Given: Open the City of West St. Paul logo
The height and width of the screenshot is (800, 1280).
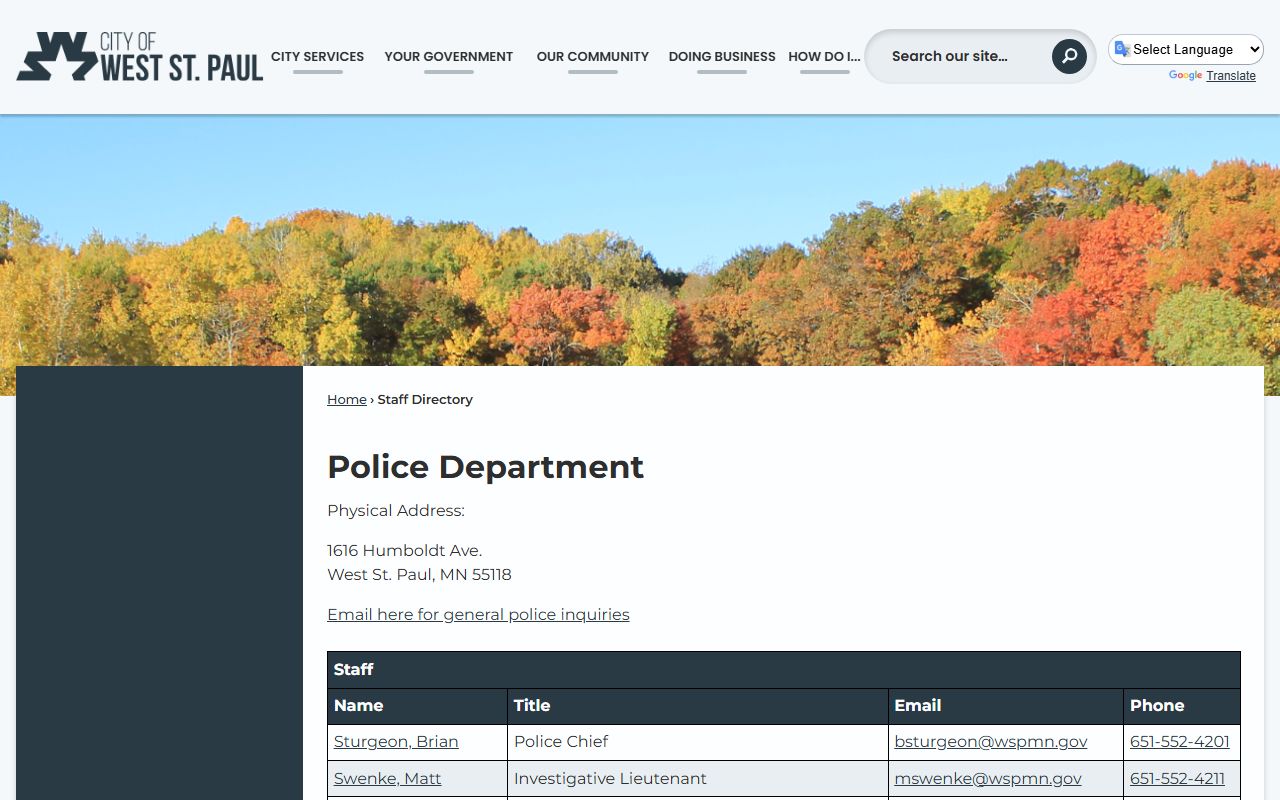Looking at the screenshot, I should [x=140, y=57].
